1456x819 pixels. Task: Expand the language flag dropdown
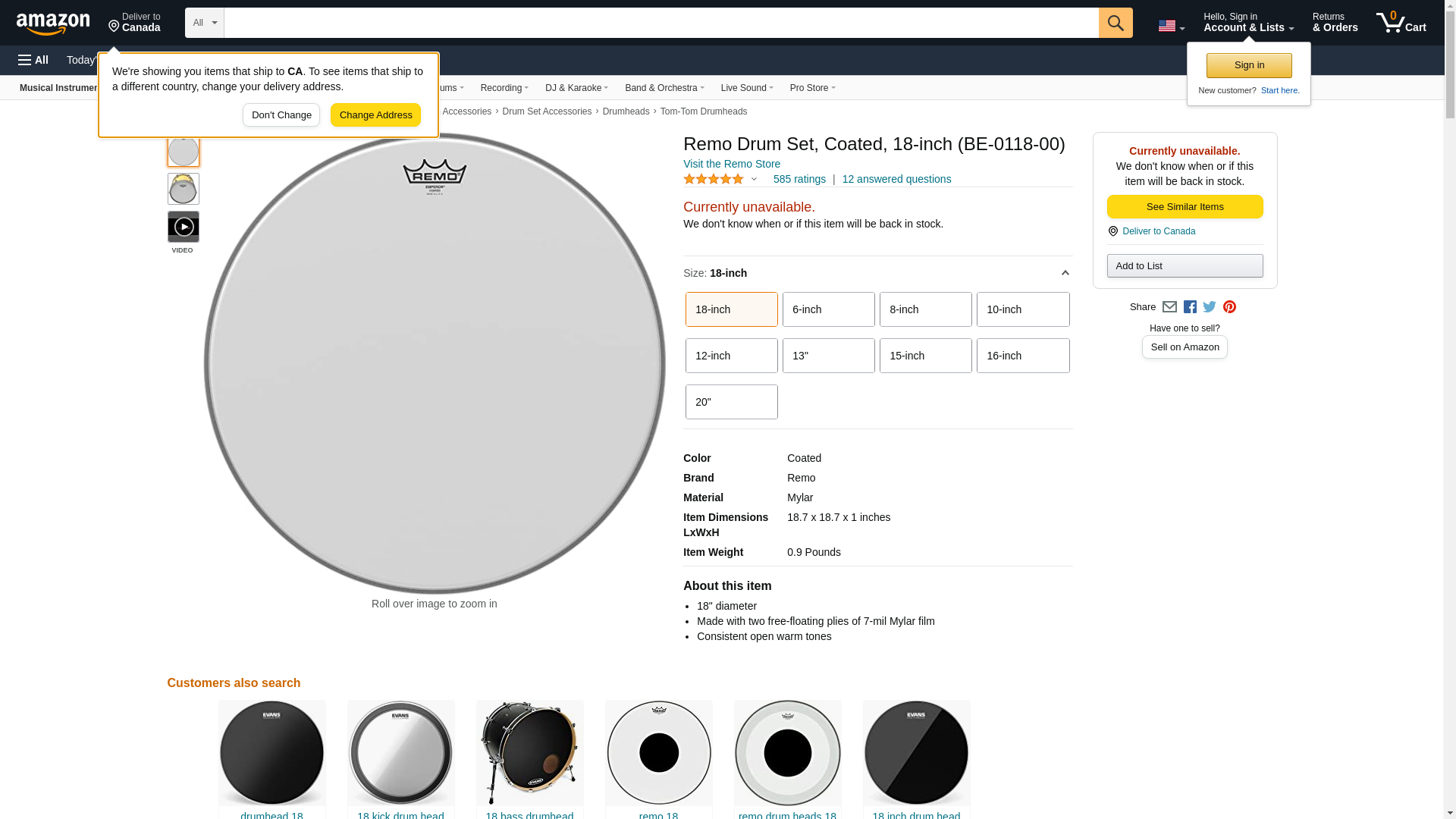pyautogui.click(x=1171, y=26)
